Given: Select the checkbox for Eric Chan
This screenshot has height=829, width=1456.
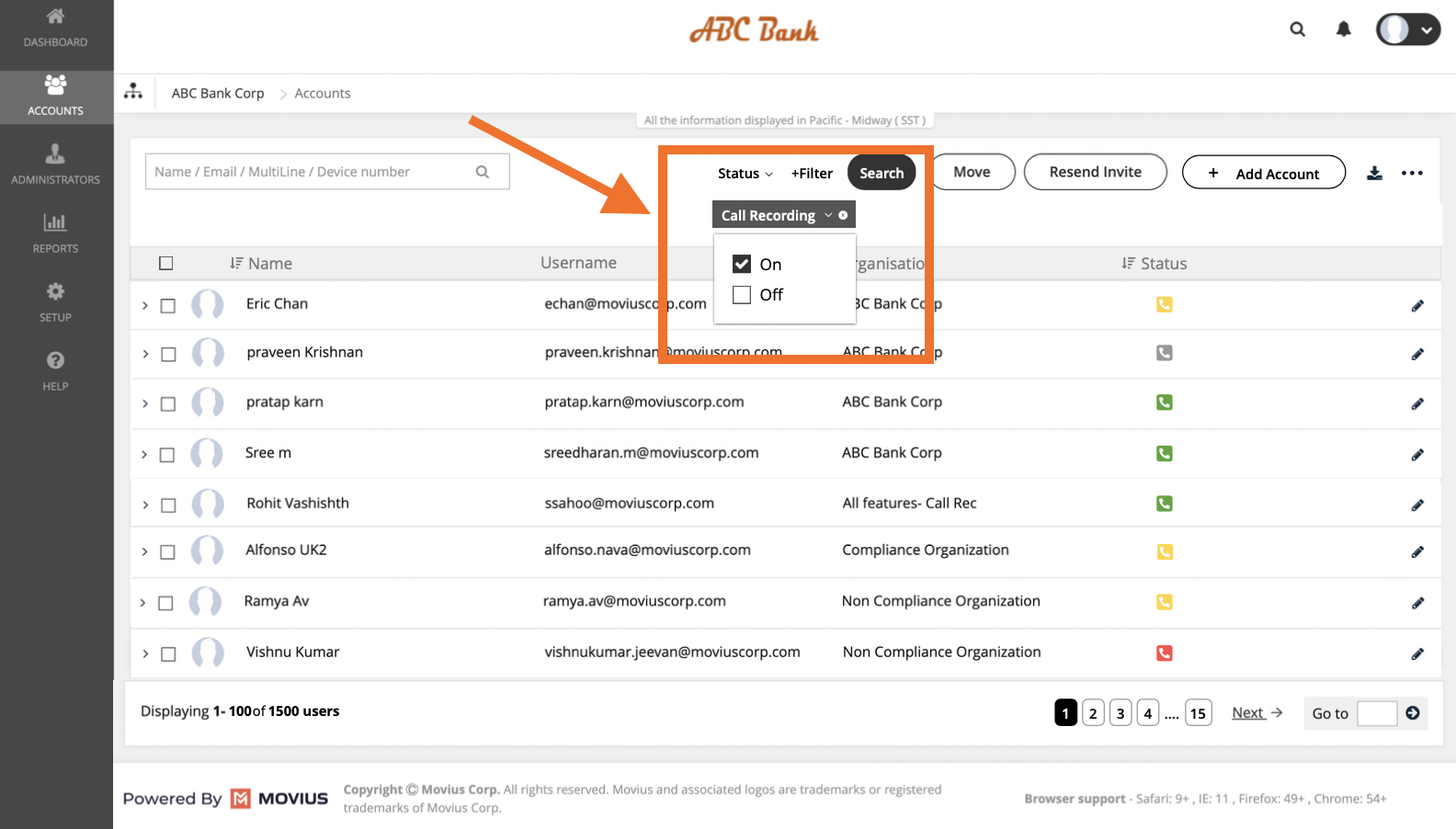Looking at the screenshot, I should (x=168, y=306).
